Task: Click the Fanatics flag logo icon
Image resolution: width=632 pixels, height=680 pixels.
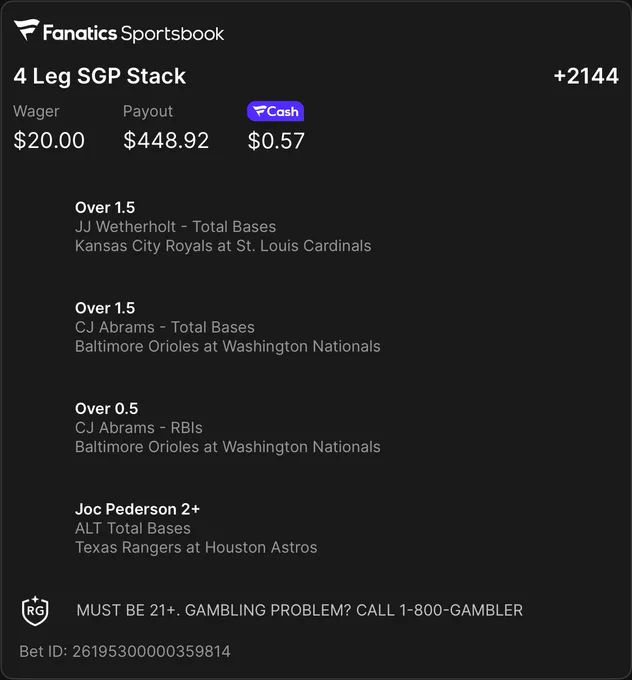Action: click(x=26, y=30)
